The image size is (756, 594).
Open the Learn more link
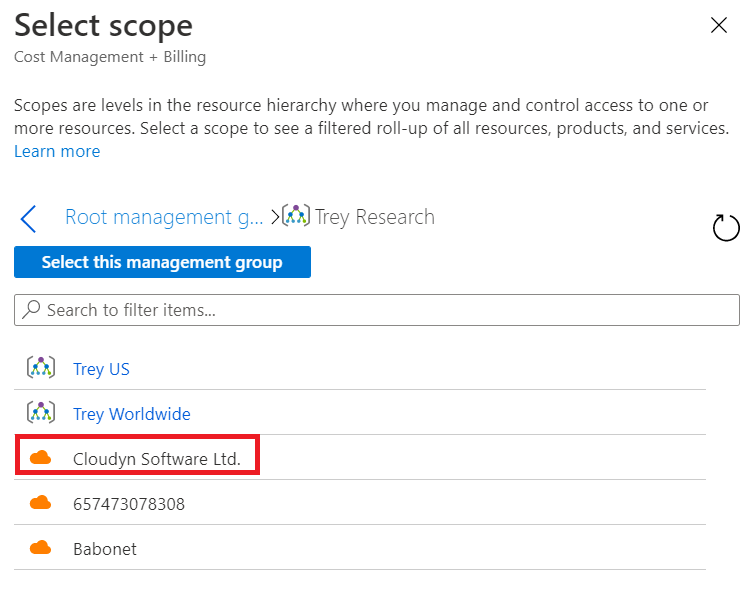57,151
